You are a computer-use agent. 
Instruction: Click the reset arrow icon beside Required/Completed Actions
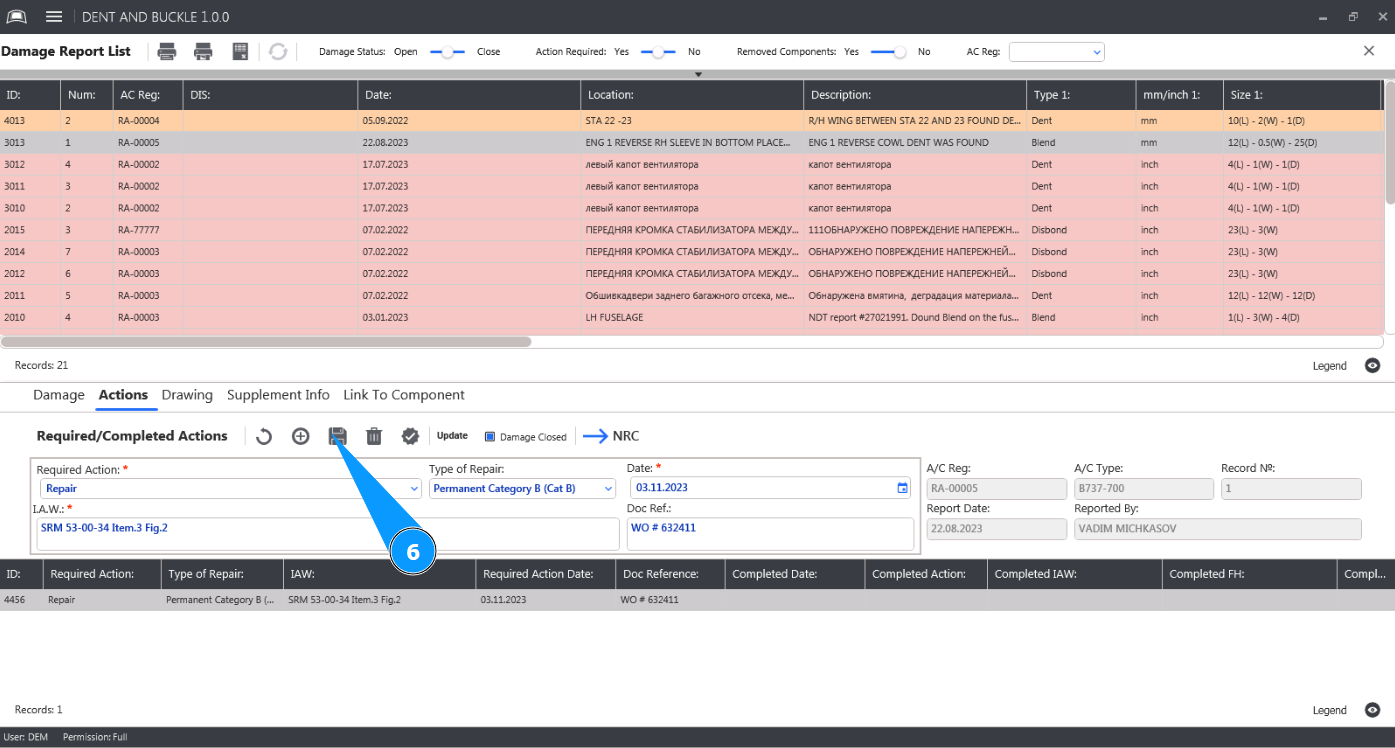[264, 436]
